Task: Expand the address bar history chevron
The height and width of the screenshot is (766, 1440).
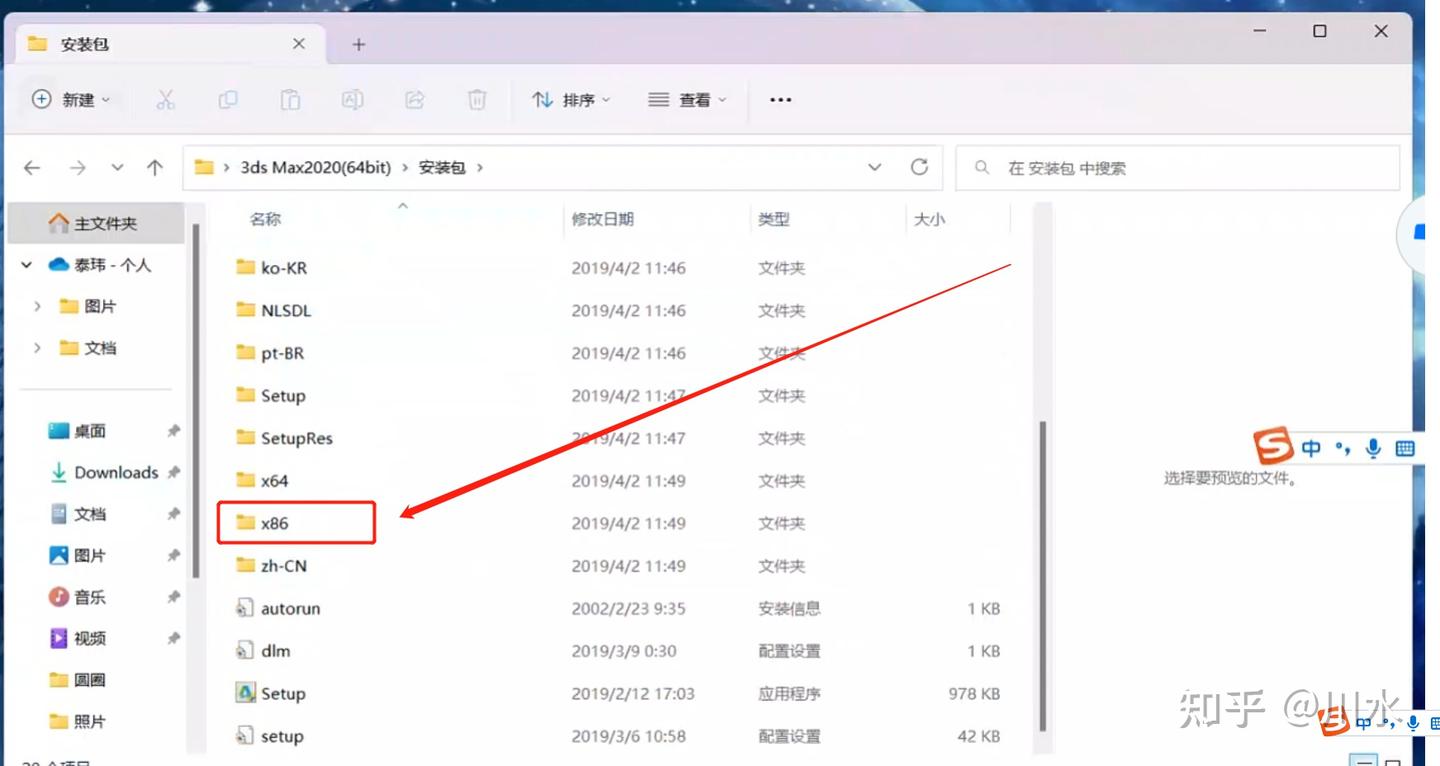Action: coord(875,168)
